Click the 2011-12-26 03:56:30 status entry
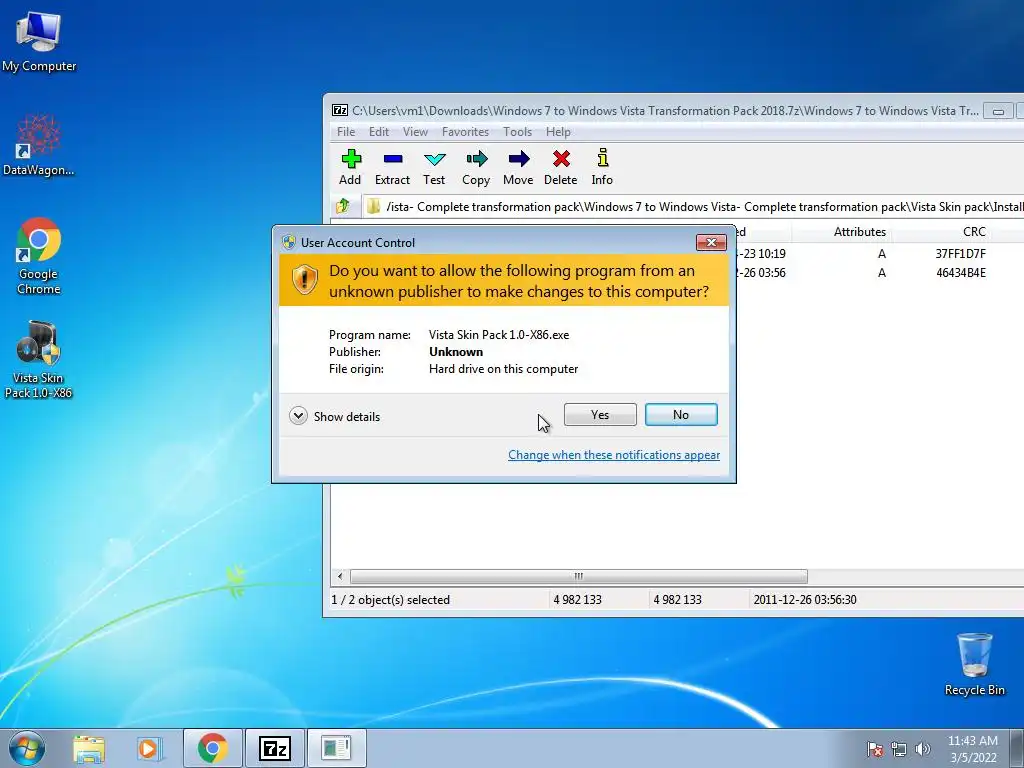This screenshot has width=1024, height=768. [805, 600]
